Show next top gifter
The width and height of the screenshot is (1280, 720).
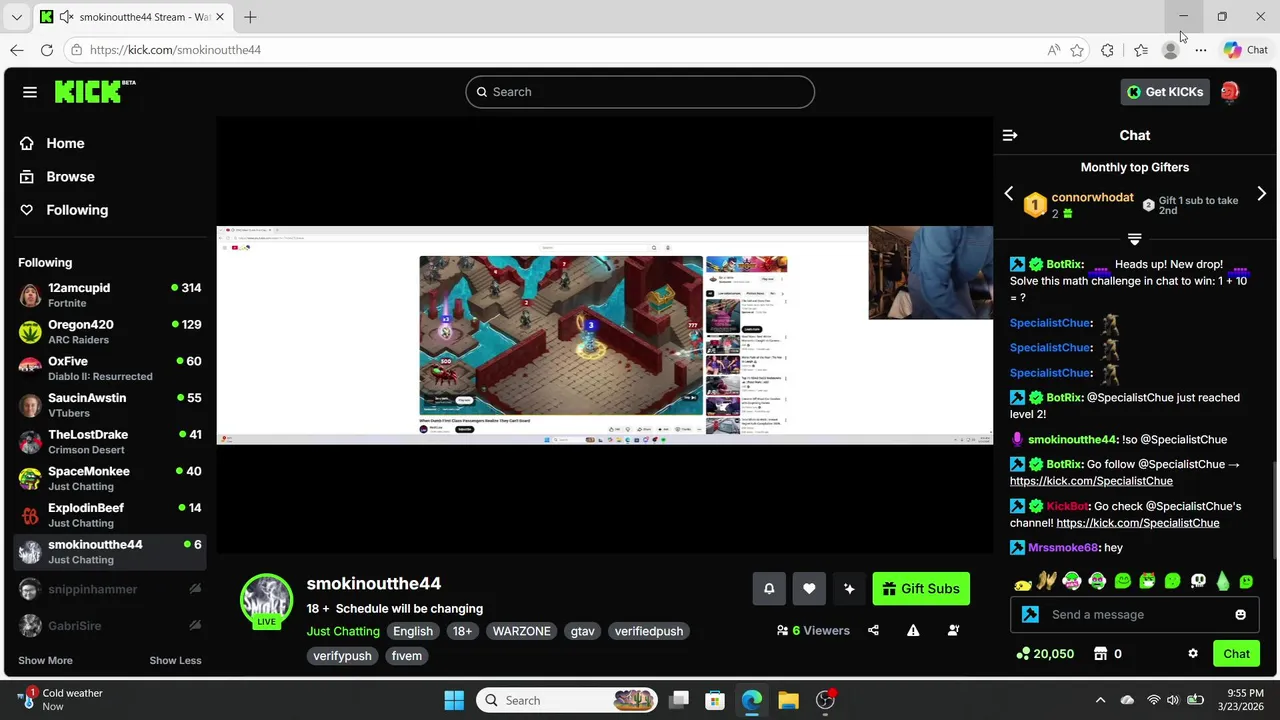[x=1261, y=194]
